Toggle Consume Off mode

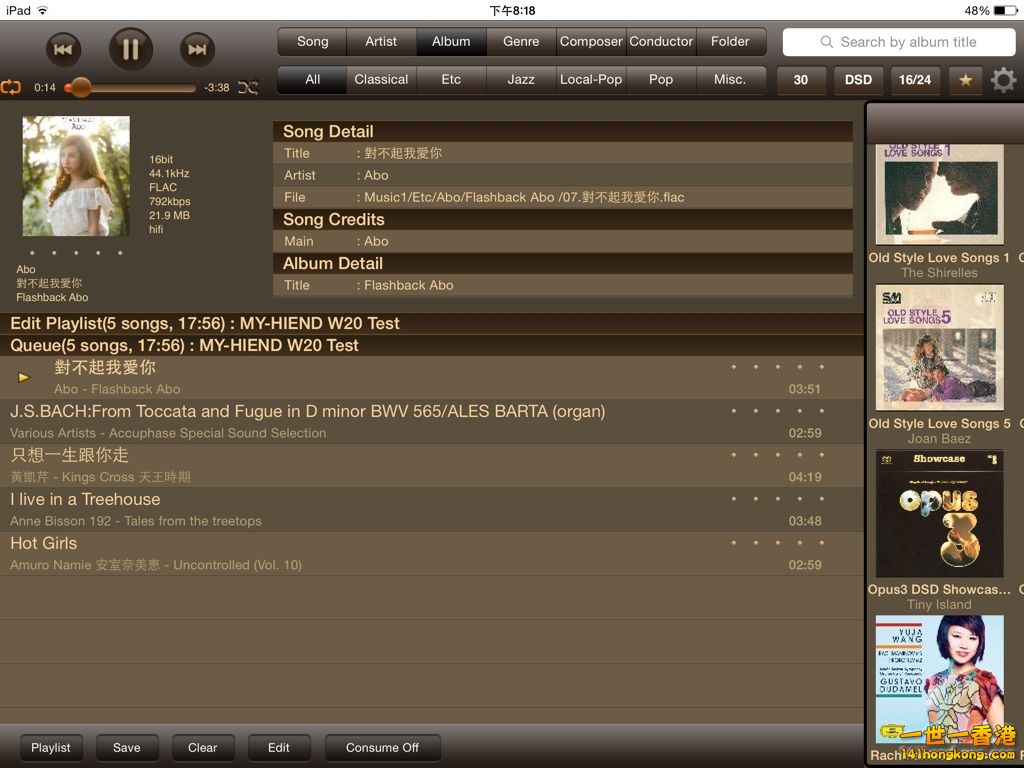point(382,747)
